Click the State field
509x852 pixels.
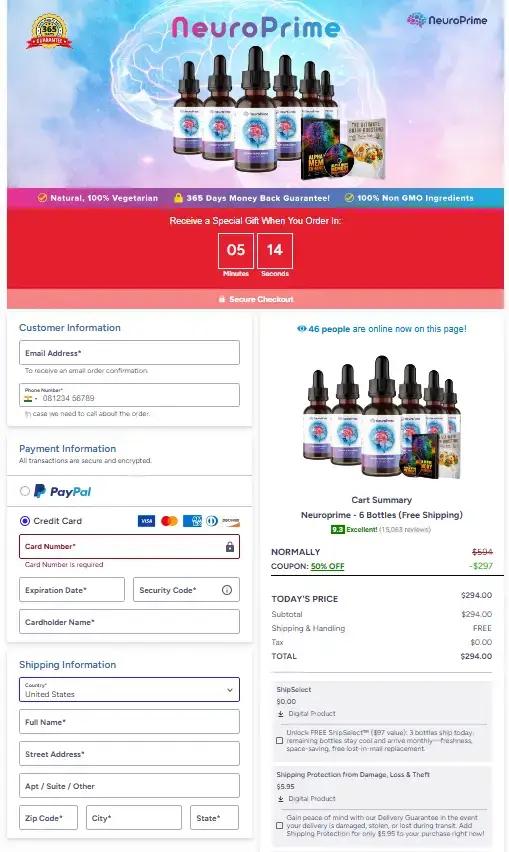pyautogui.click(x=214, y=818)
